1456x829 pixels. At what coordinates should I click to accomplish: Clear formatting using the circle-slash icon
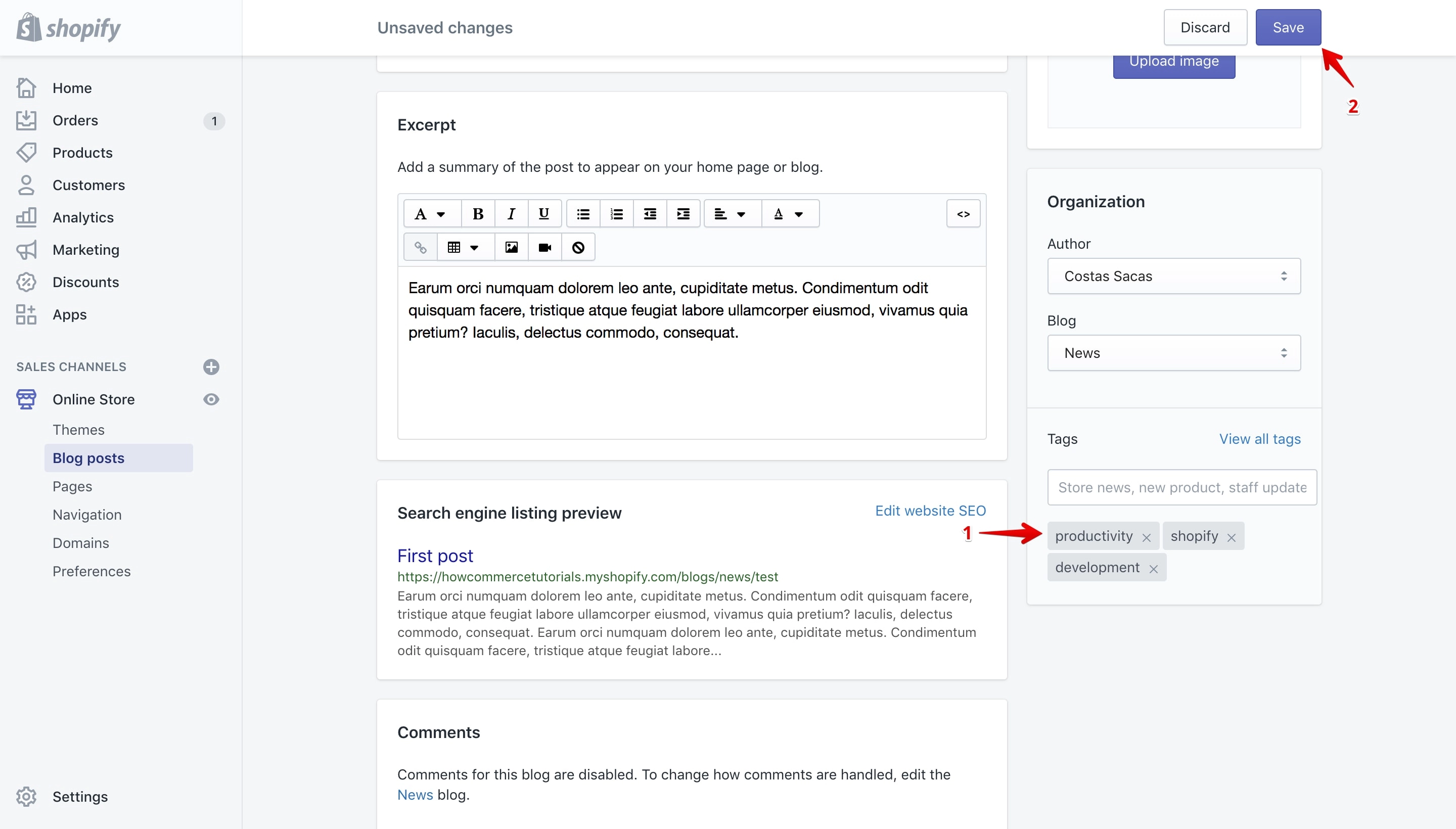pyautogui.click(x=578, y=247)
